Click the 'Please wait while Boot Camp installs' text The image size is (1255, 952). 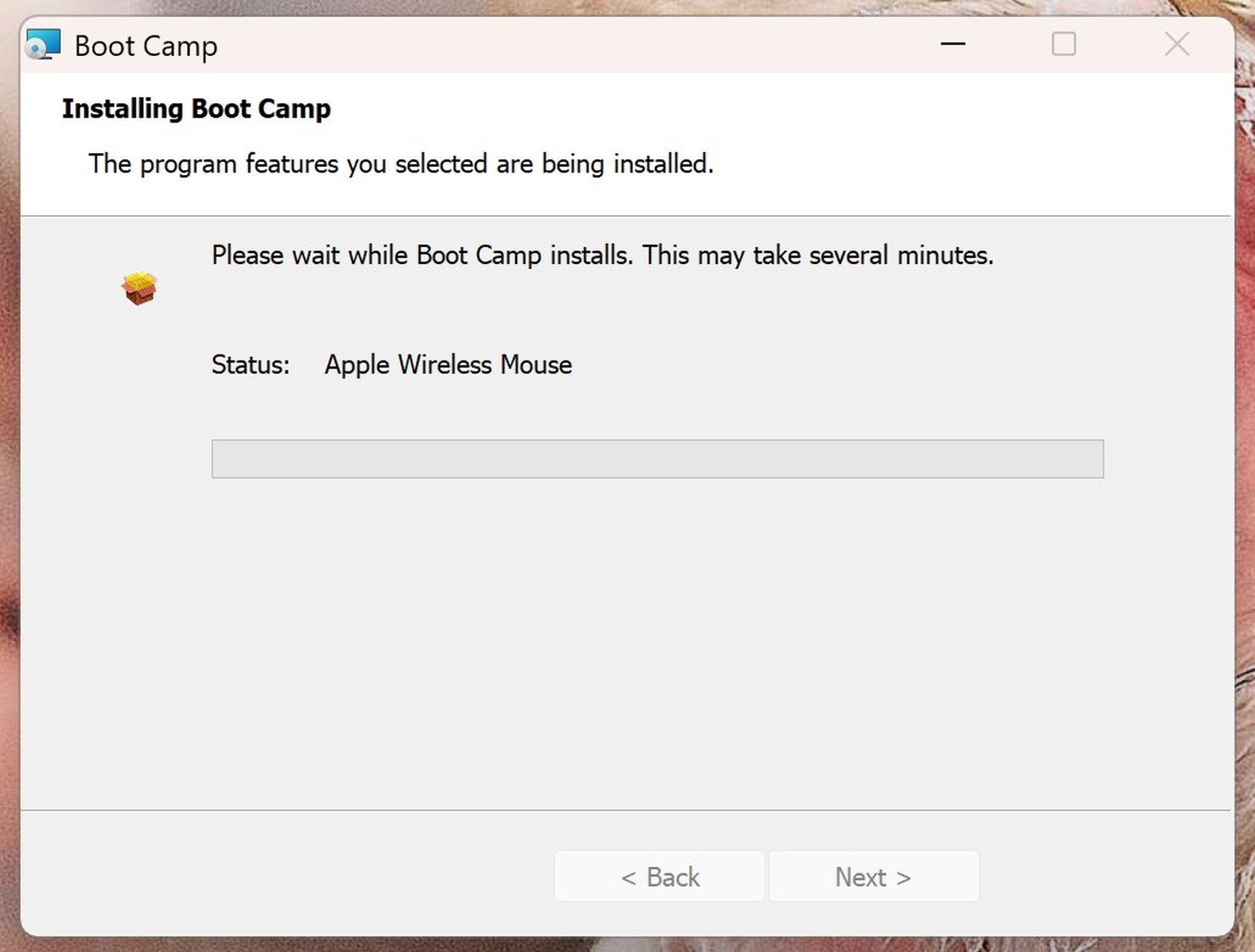point(421,255)
